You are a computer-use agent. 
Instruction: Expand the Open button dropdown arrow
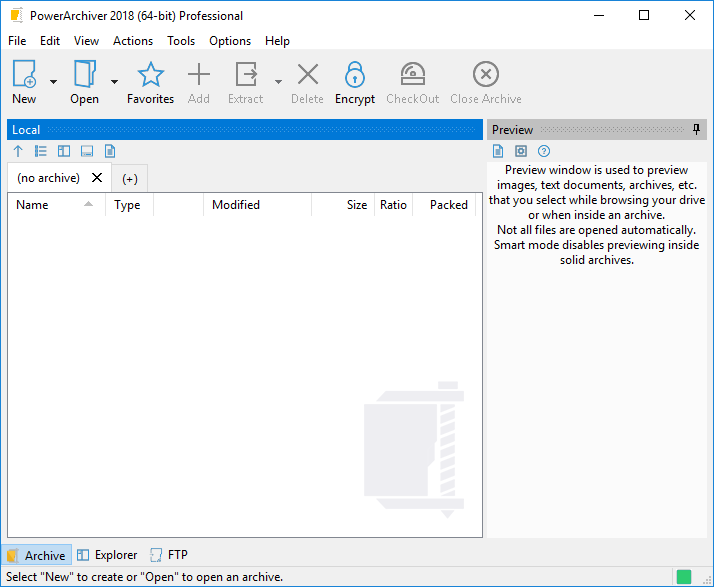click(114, 82)
